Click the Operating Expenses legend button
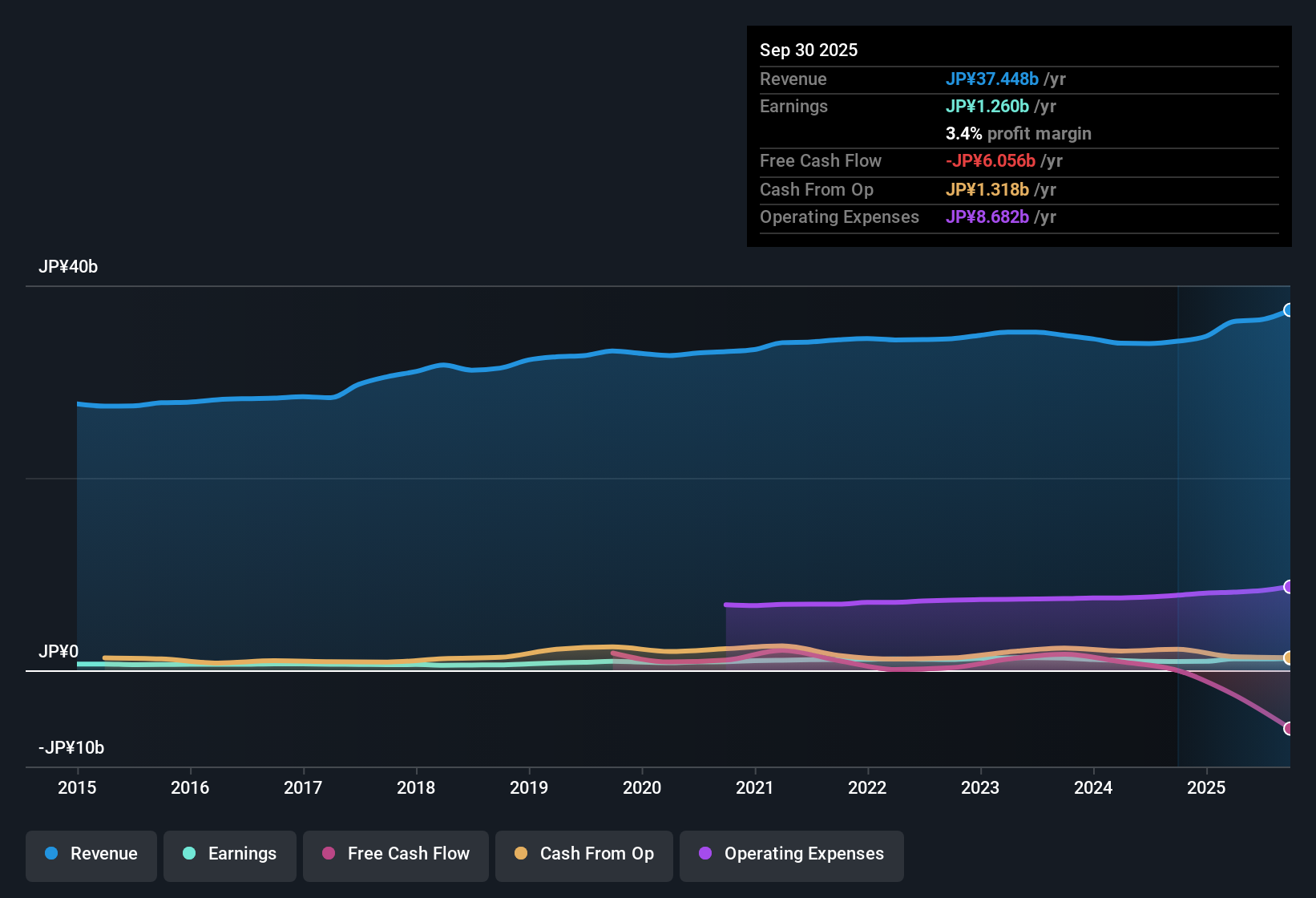Viewport: 1316px width, 898px height. (x=791, y=854)
